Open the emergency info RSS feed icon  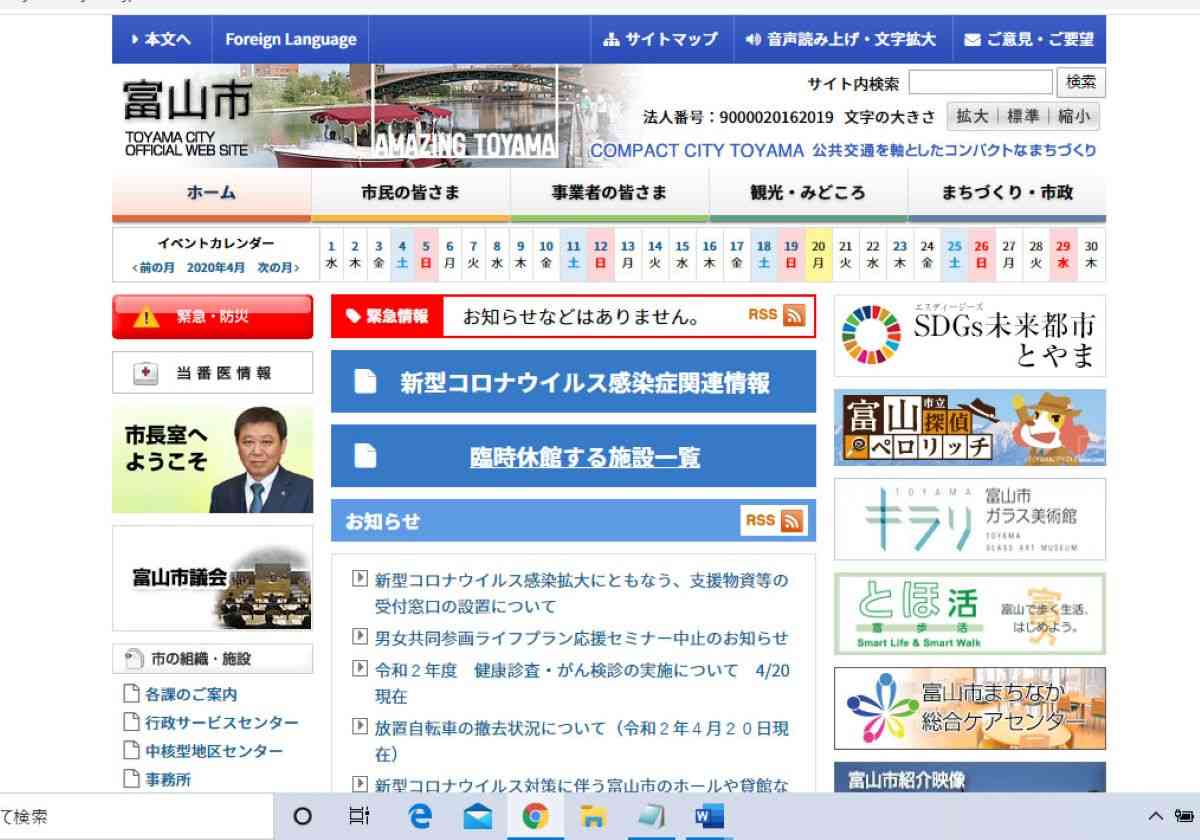point(794,316)
